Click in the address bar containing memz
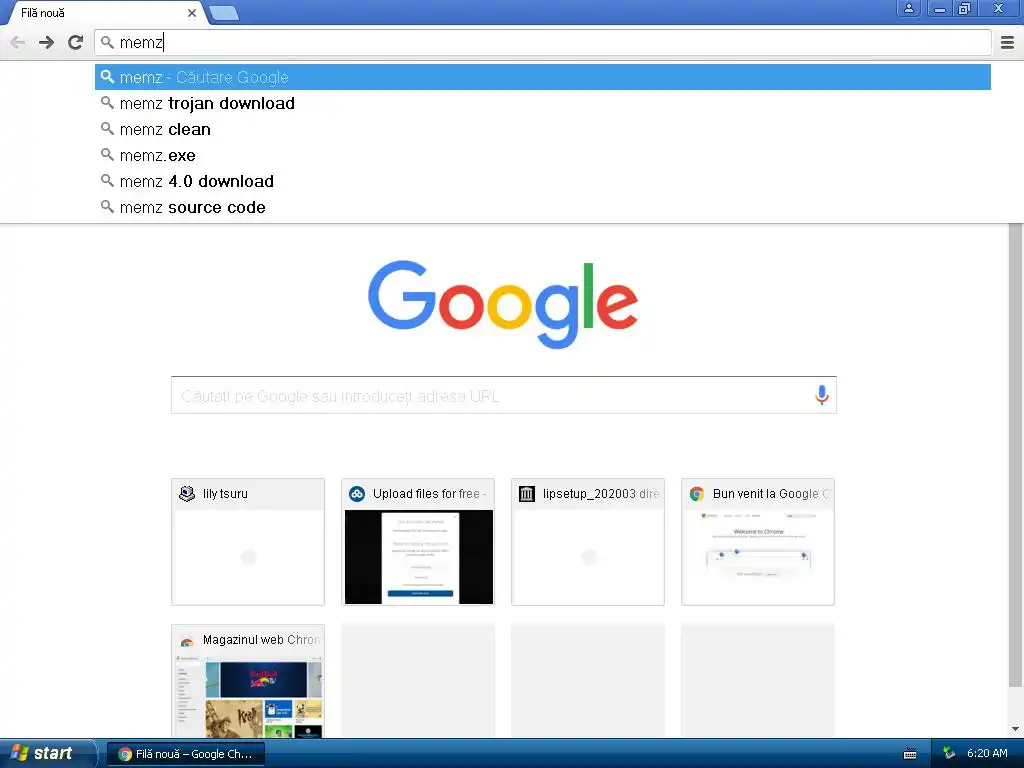The height and width of the screenshot is (768, 1024). 543,42
